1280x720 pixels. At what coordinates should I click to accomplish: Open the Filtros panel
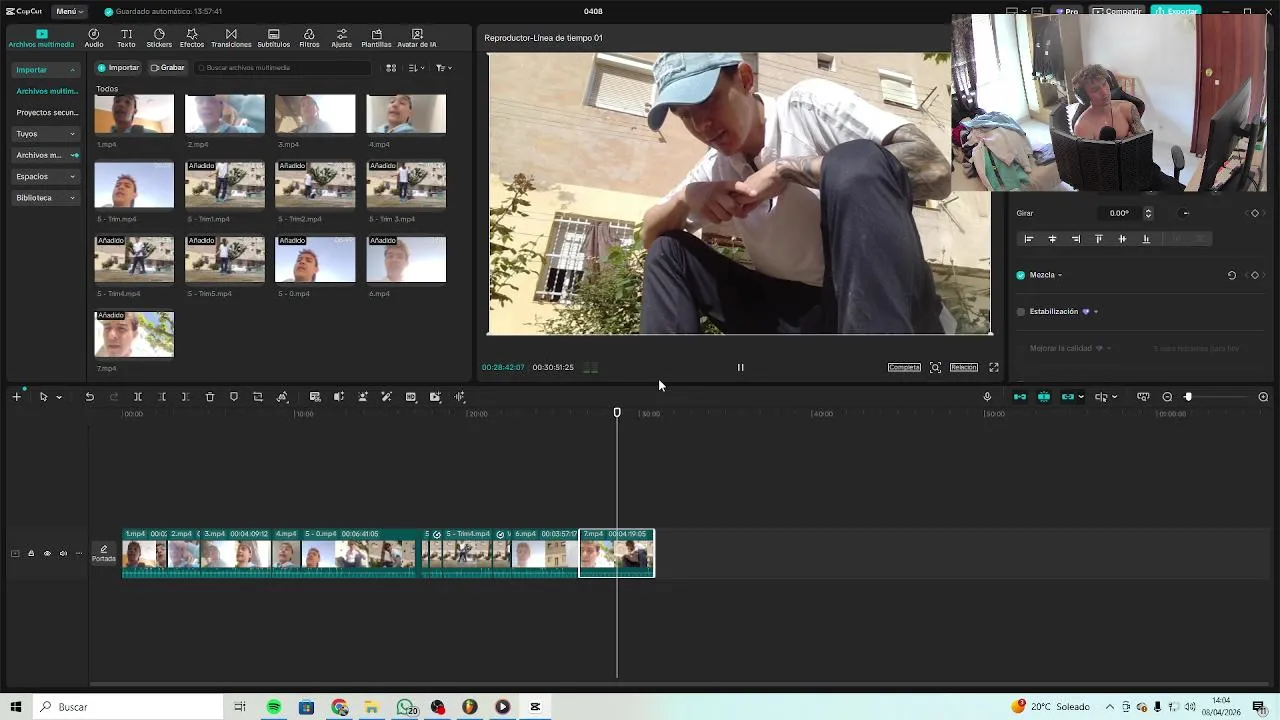coord(309,38)
